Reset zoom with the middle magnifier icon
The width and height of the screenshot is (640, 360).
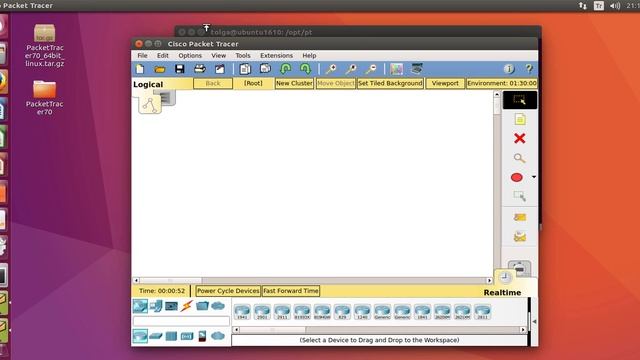[x=351, y=69]
